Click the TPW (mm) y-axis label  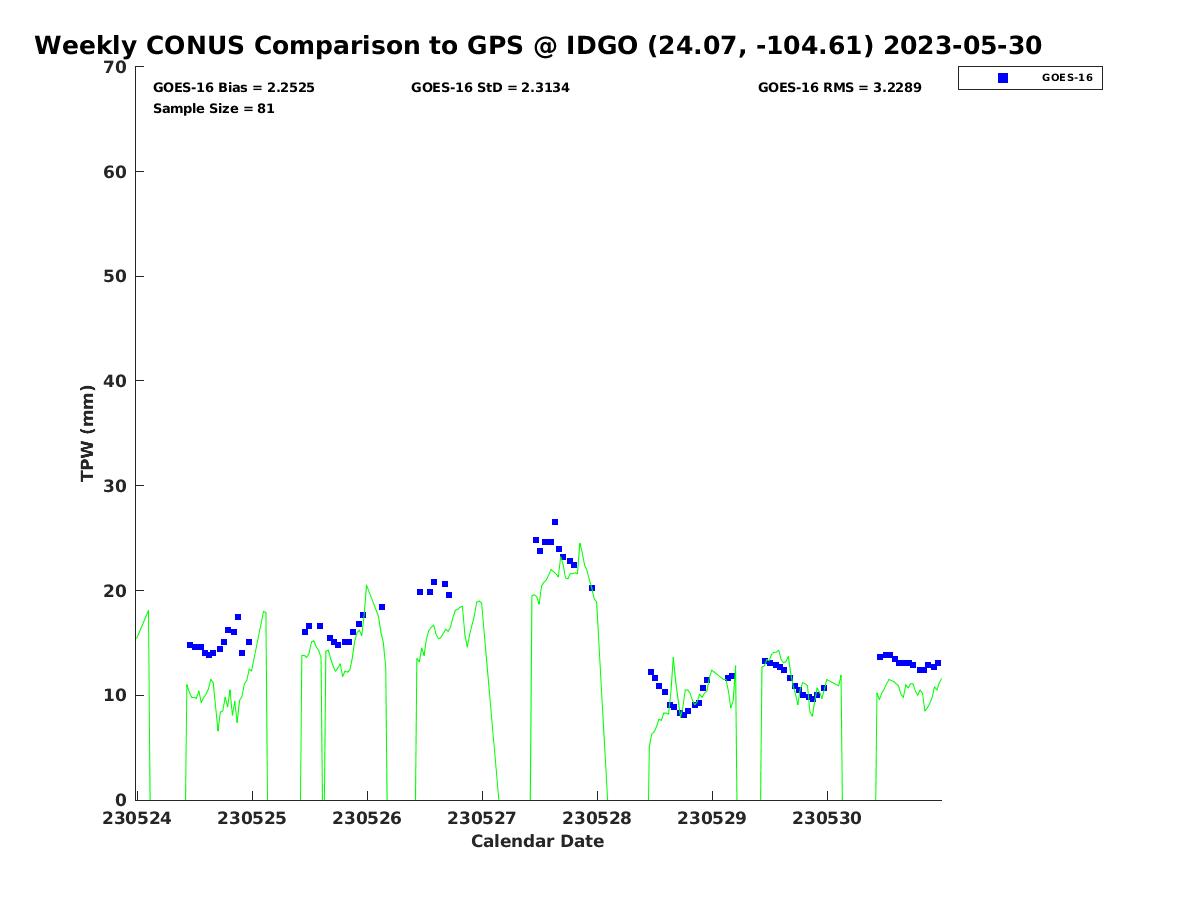[x=88, y=433]
